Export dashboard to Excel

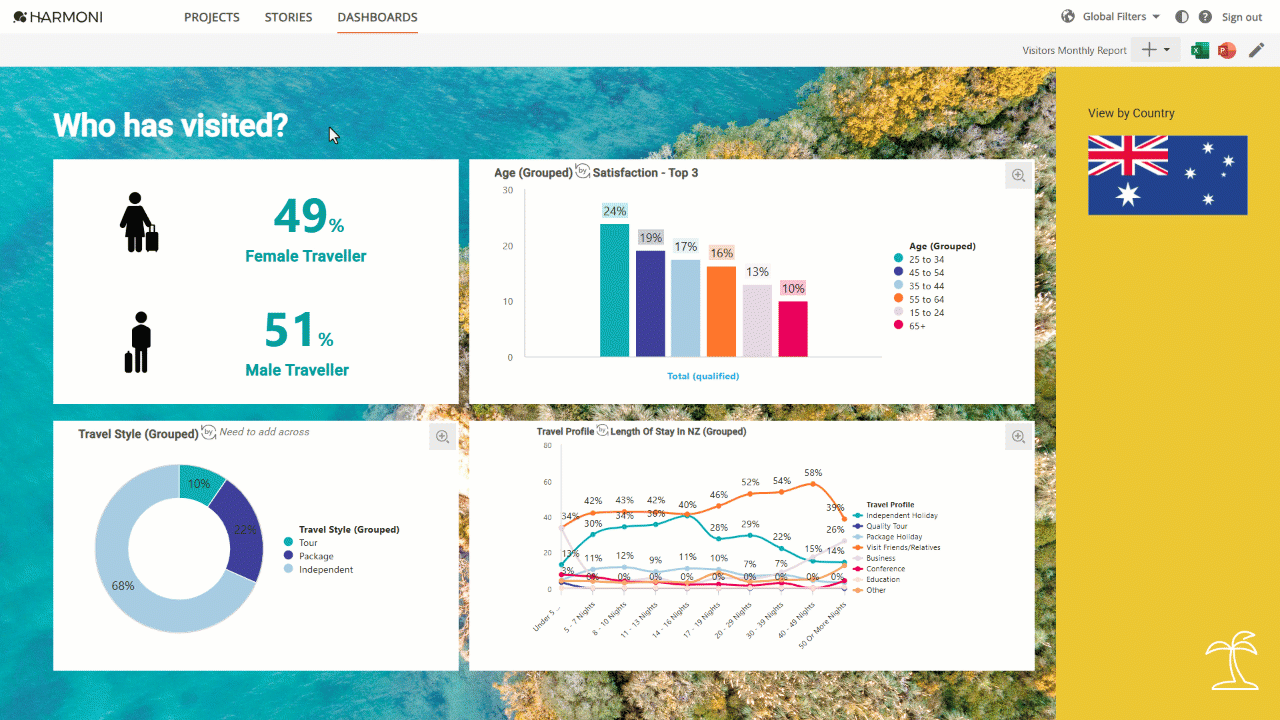tap(1200, 50)
